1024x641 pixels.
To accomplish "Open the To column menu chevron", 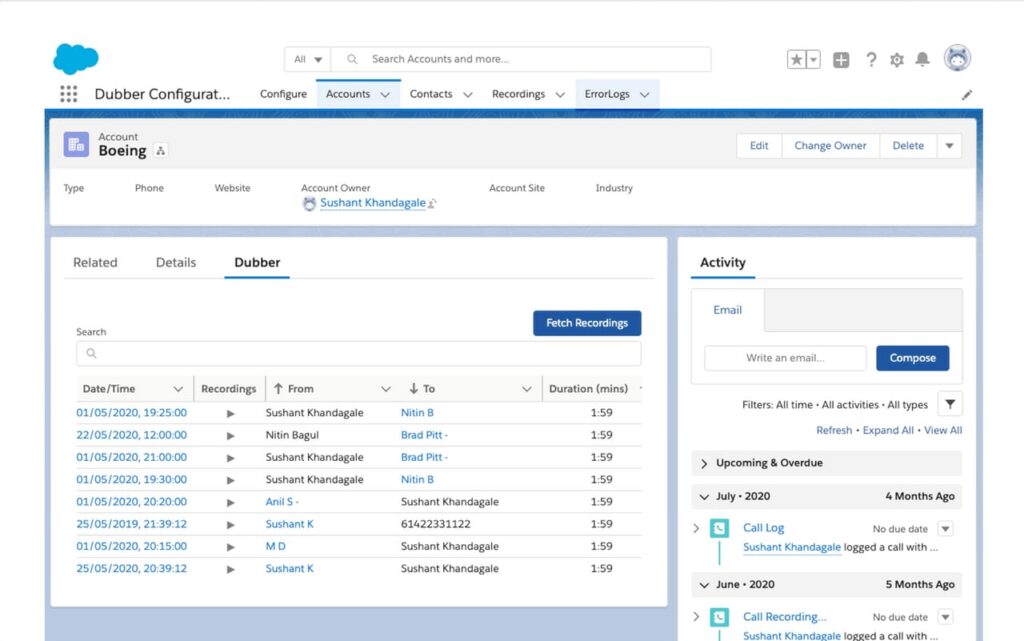I will (x=526, y=389).
